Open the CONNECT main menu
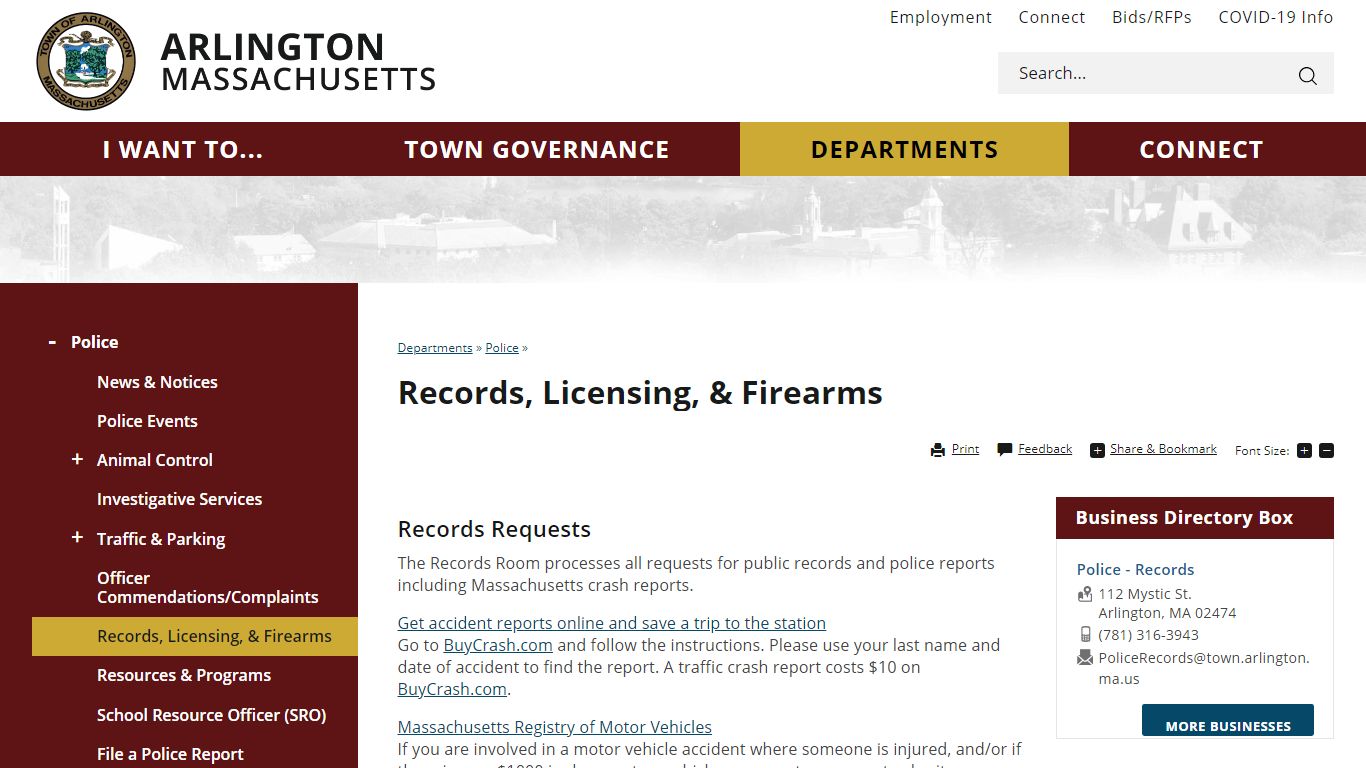This screenshot has height=768, width=1366. (1201, 149)
